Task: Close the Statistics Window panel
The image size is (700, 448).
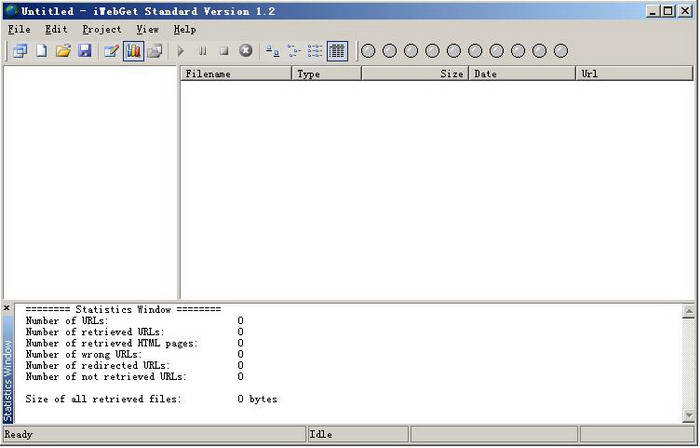Action: click(7, 308)
